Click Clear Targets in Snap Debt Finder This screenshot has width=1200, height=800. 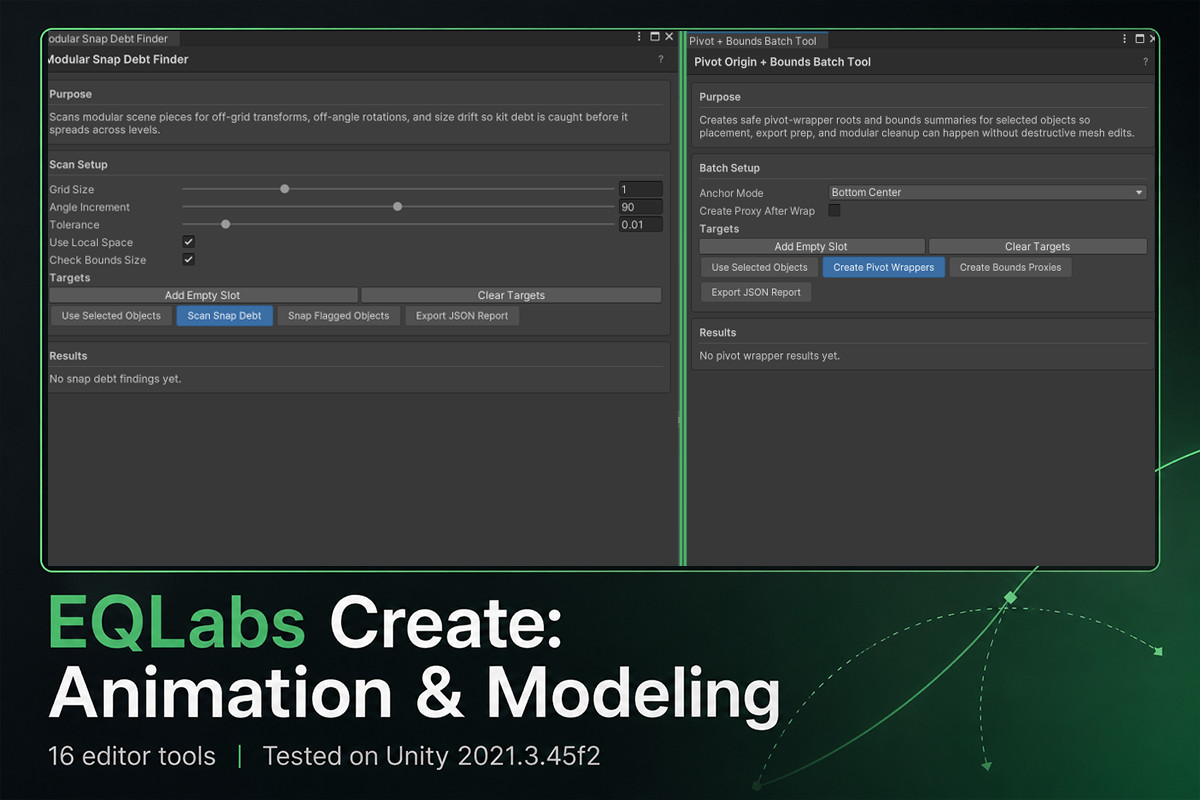coord(511,295)
